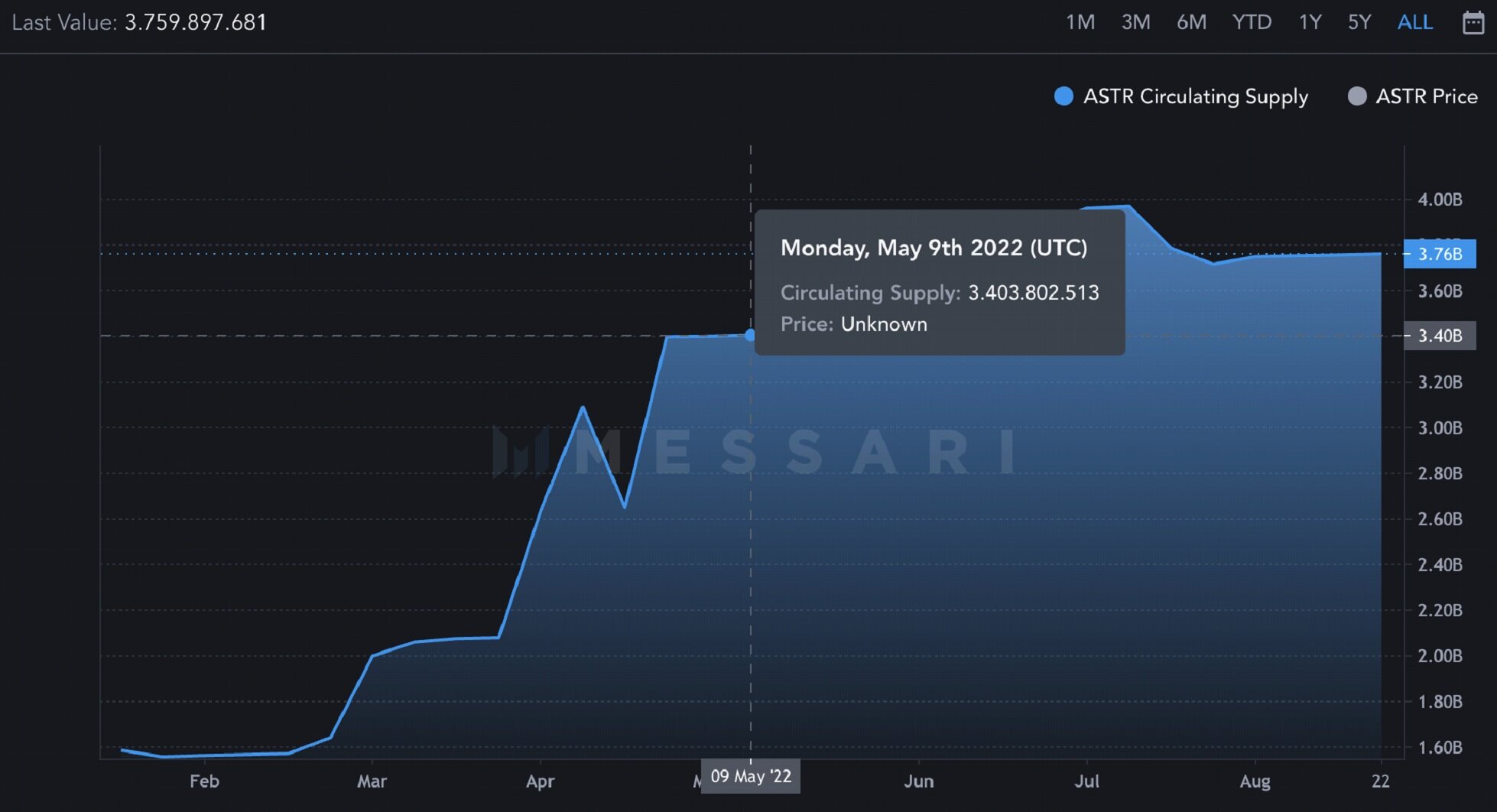This screenshot has height=812, width=1497.
Task: Click the blue 3.76B axis value badge
Action: coord(1440,254)
